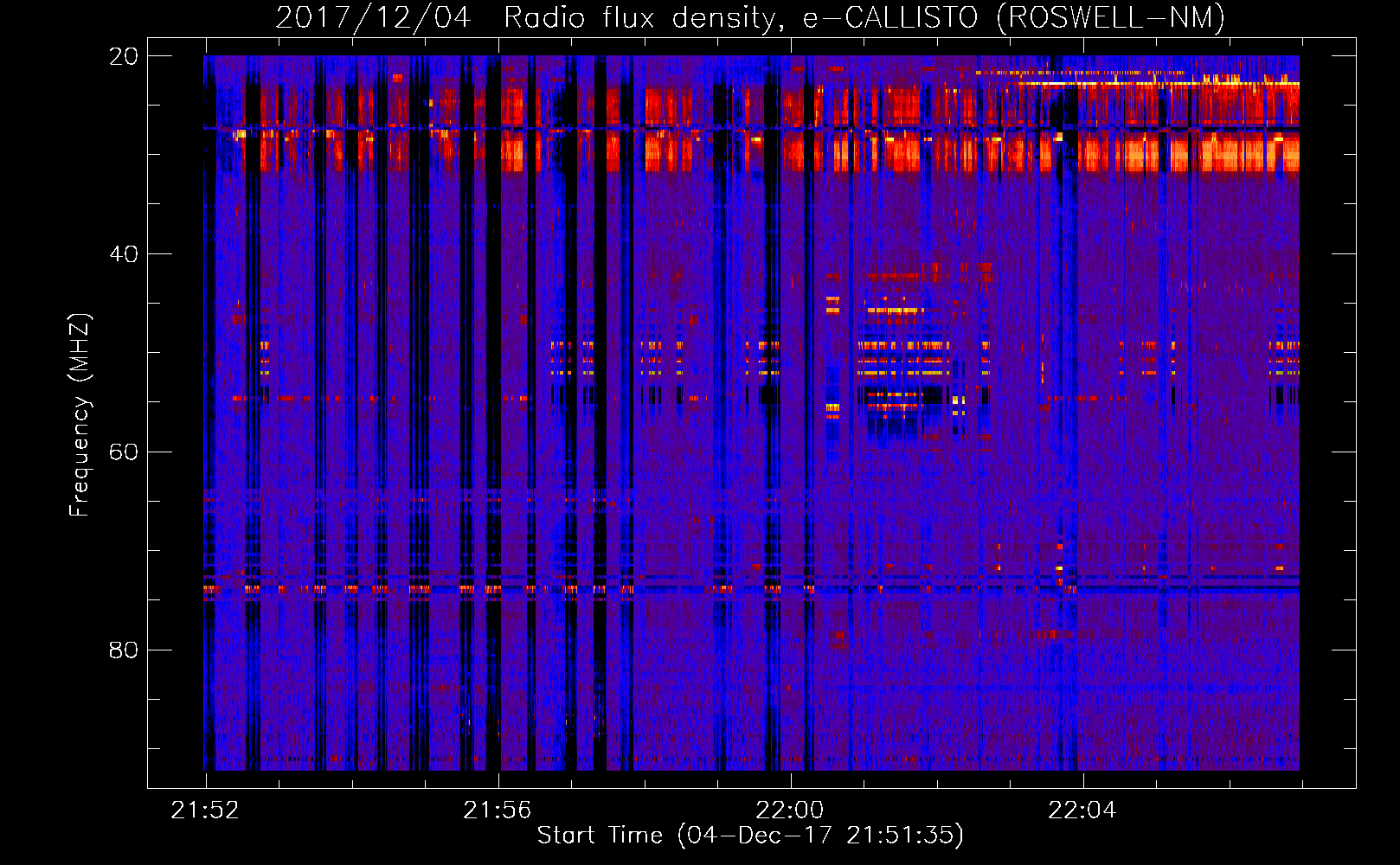
Task: Click the '22:00' time tick label
Action: pos(790,810)
